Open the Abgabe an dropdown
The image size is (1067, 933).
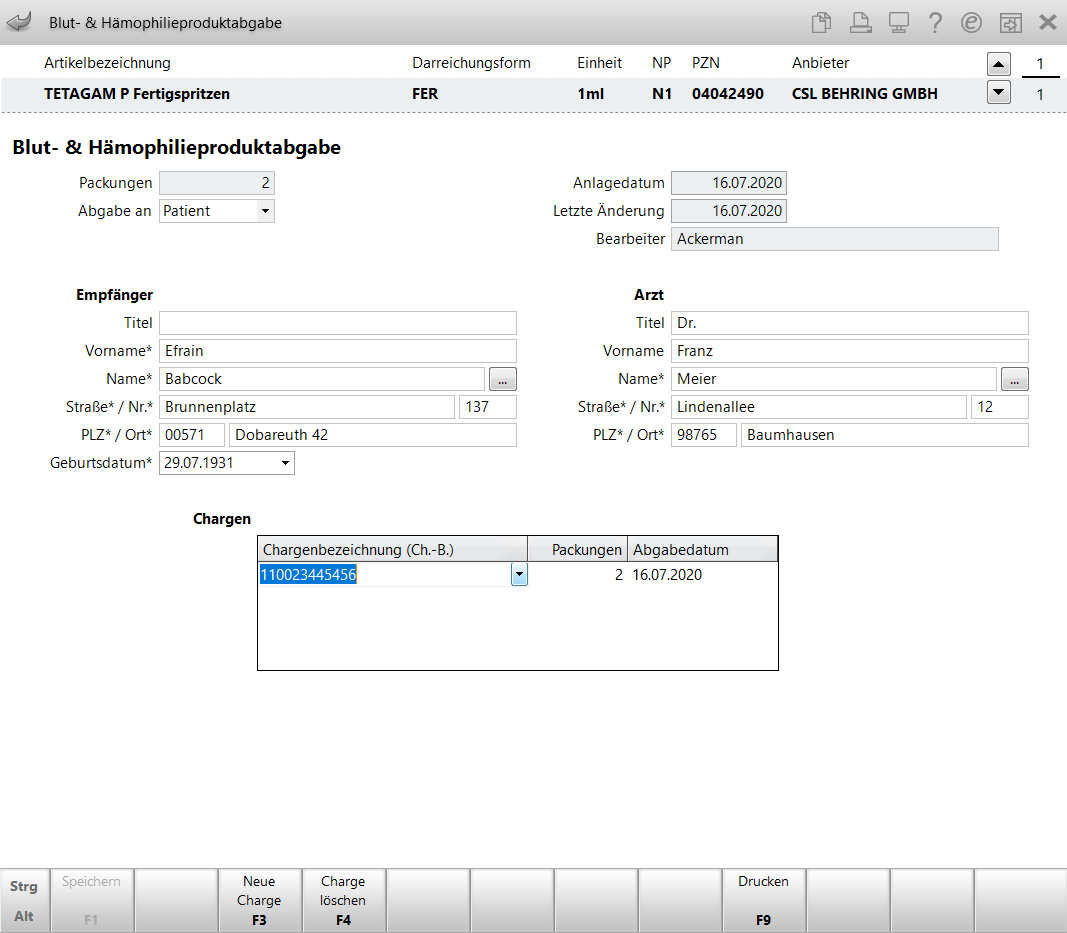[x=265, y=211]
